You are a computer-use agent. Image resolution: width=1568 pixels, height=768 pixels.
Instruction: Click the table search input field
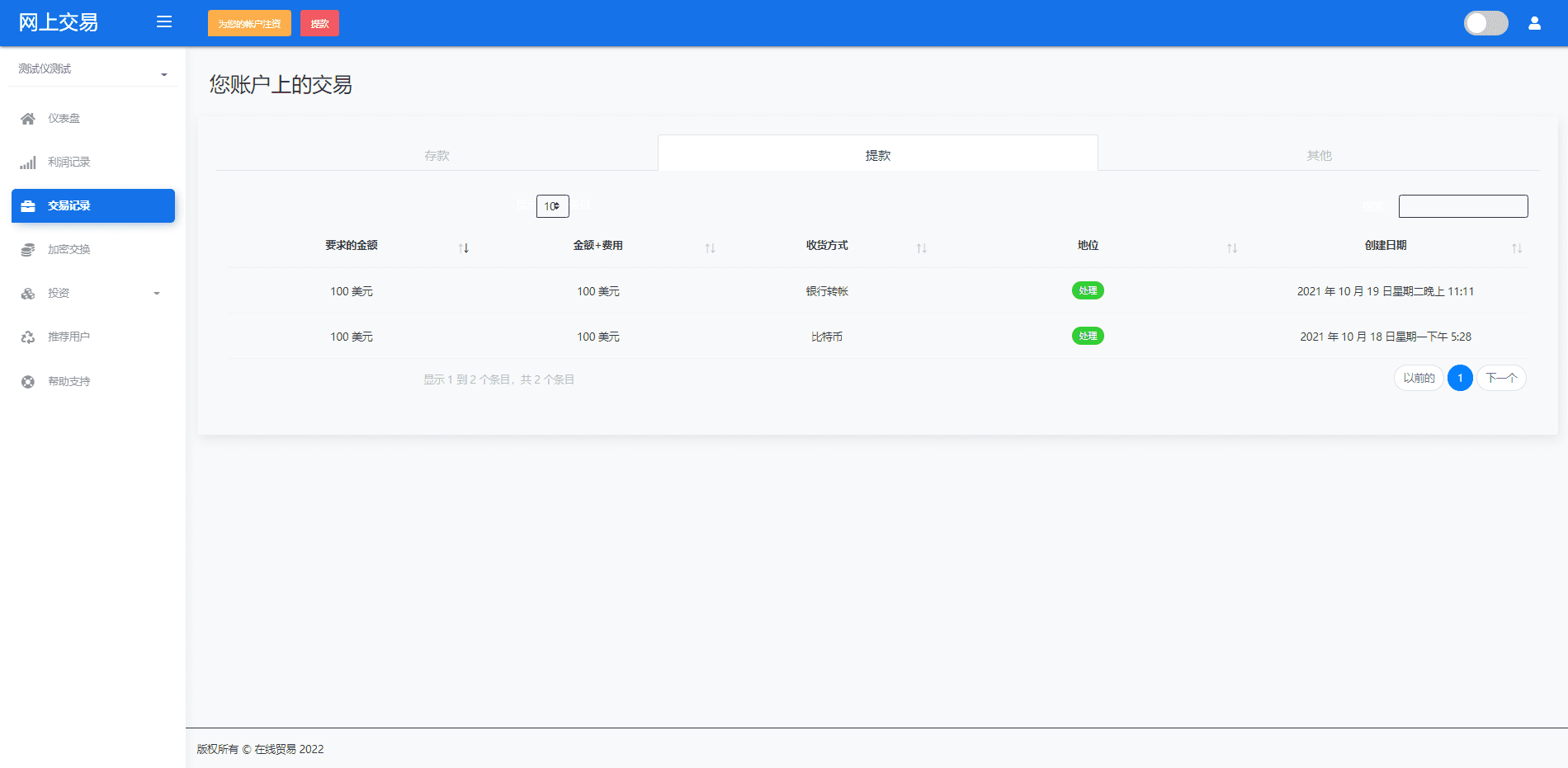coord(1462,206)
